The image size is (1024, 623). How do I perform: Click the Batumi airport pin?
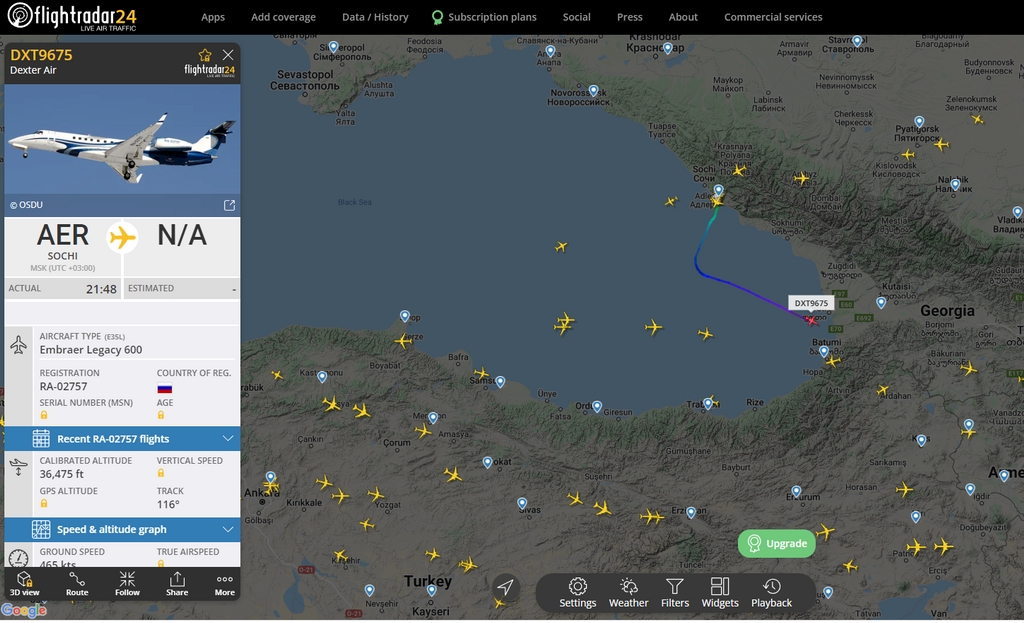click(x=824, y=352)
